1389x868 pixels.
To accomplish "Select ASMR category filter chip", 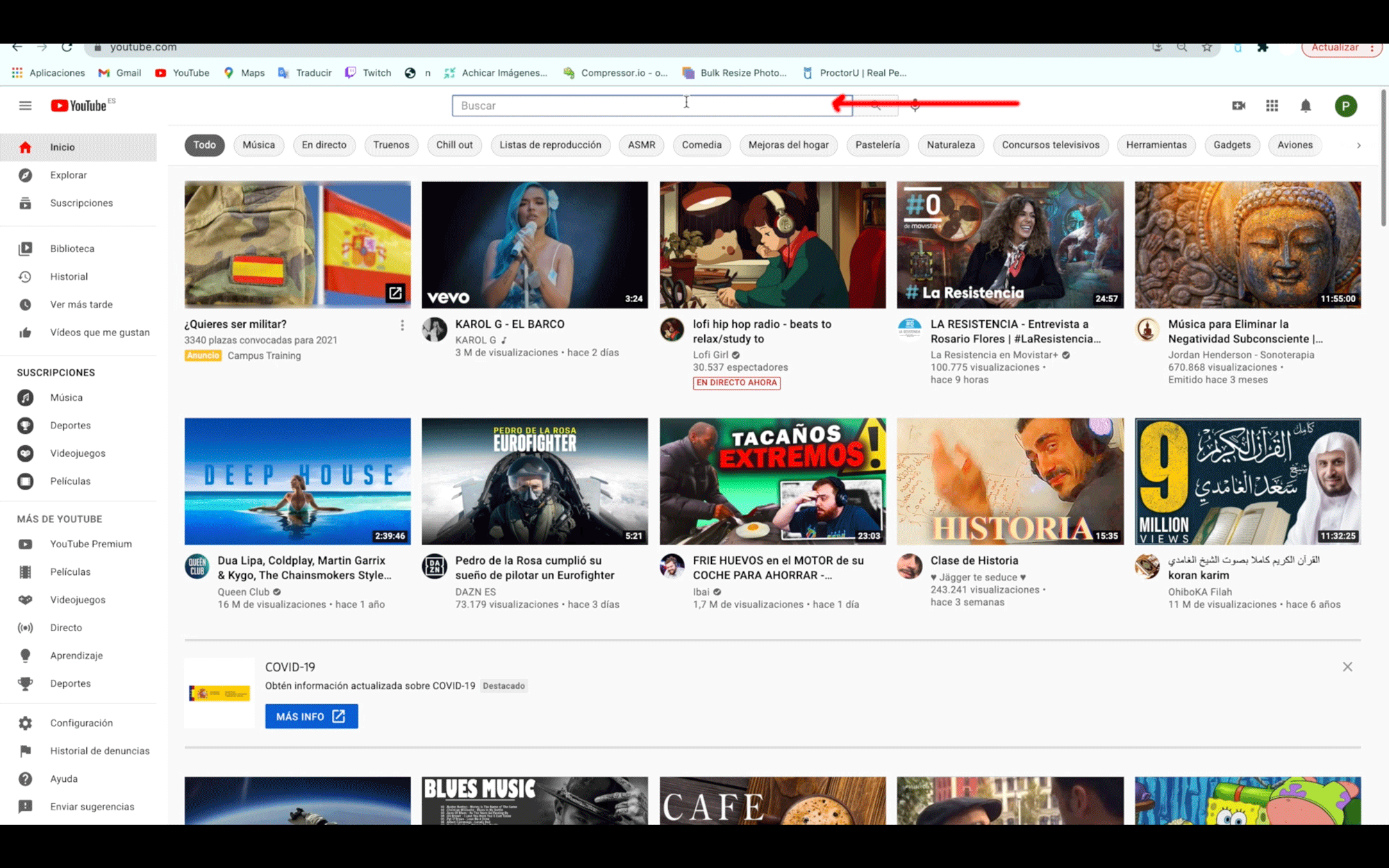I will point(641,145).
